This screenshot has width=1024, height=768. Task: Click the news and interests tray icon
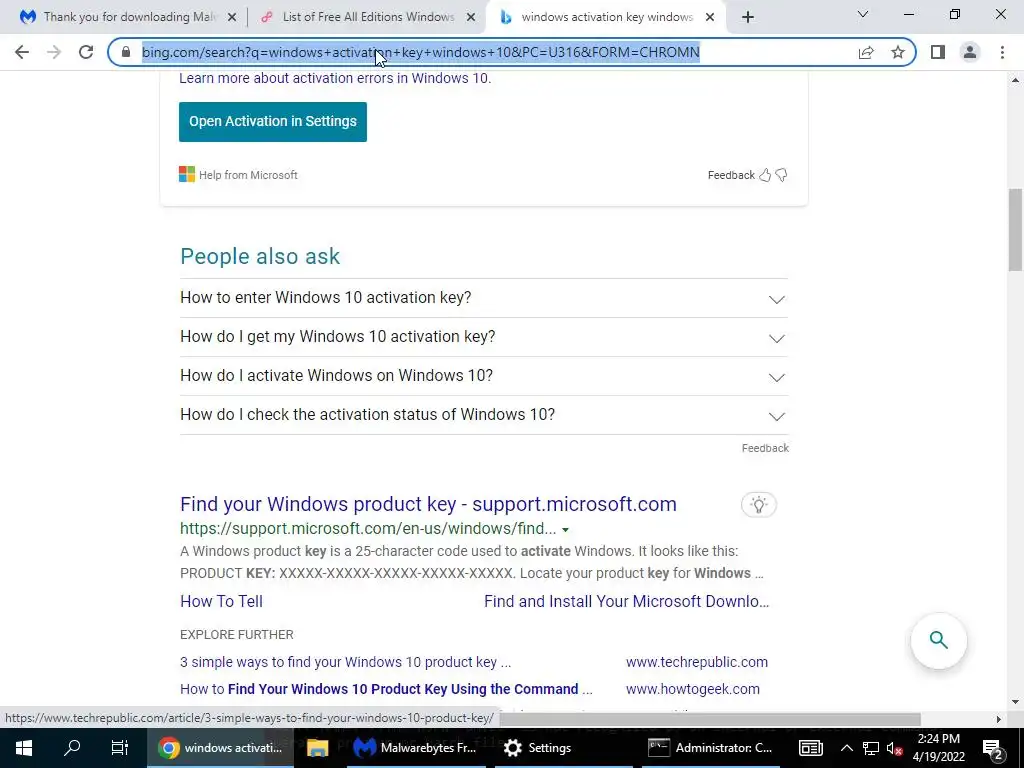click(x=810, y=748)
